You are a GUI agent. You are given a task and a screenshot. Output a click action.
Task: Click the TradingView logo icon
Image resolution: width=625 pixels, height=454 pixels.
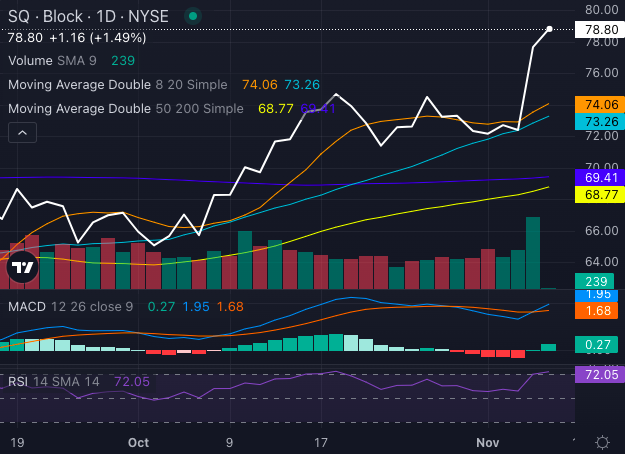pyautogui.click(x=22, y=267)
